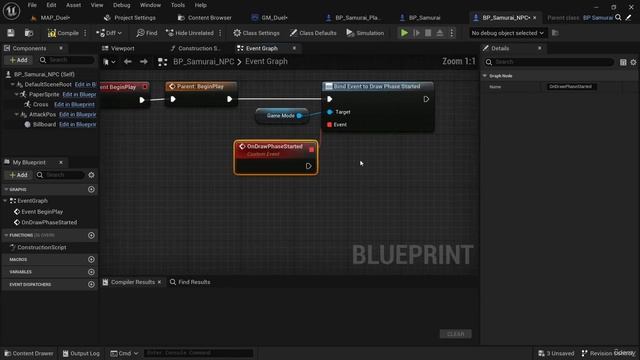Switch to the Project Settings tab
This screenshot has width=640, height=360.
click(x=130, y=18)
